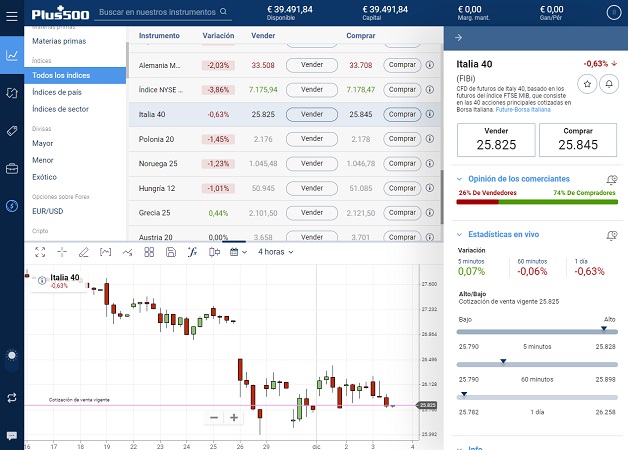Open the open positions sidebar icon

(12, 93)
